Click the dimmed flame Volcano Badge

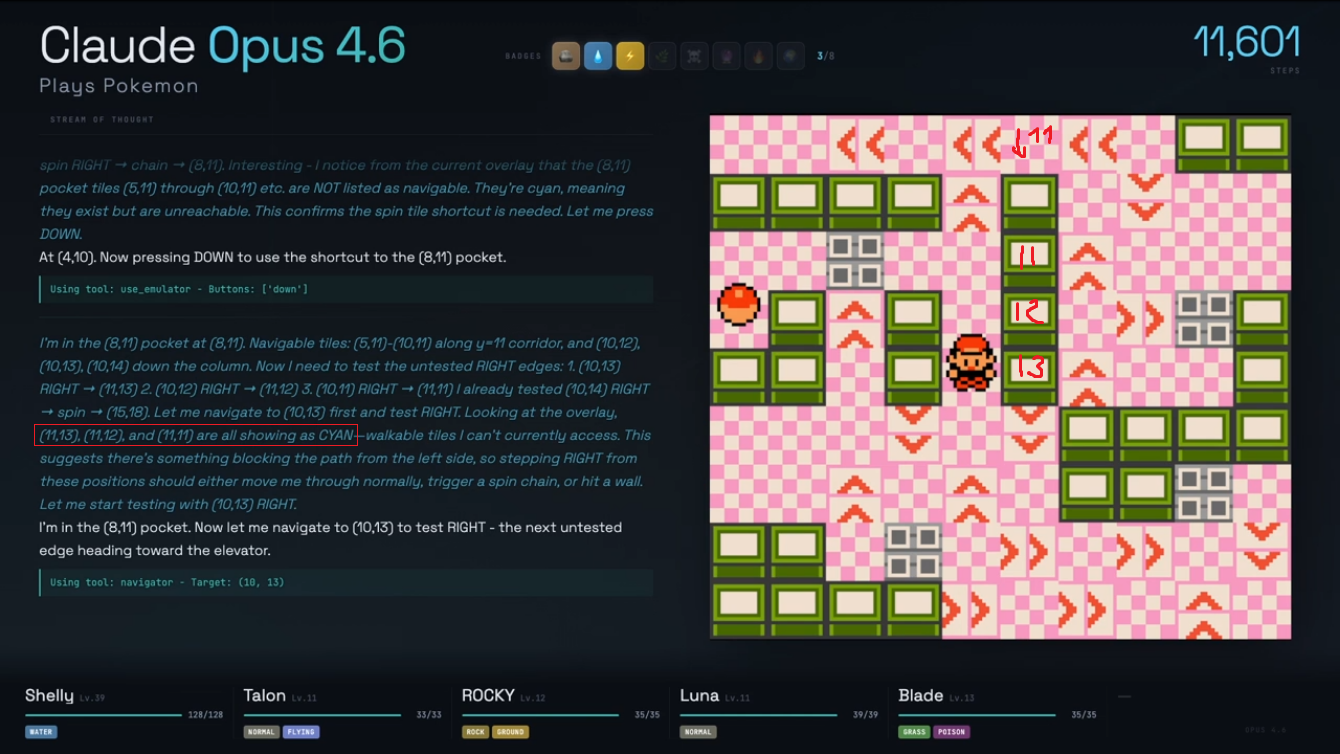pyautogui.click(x=758, y=56)
